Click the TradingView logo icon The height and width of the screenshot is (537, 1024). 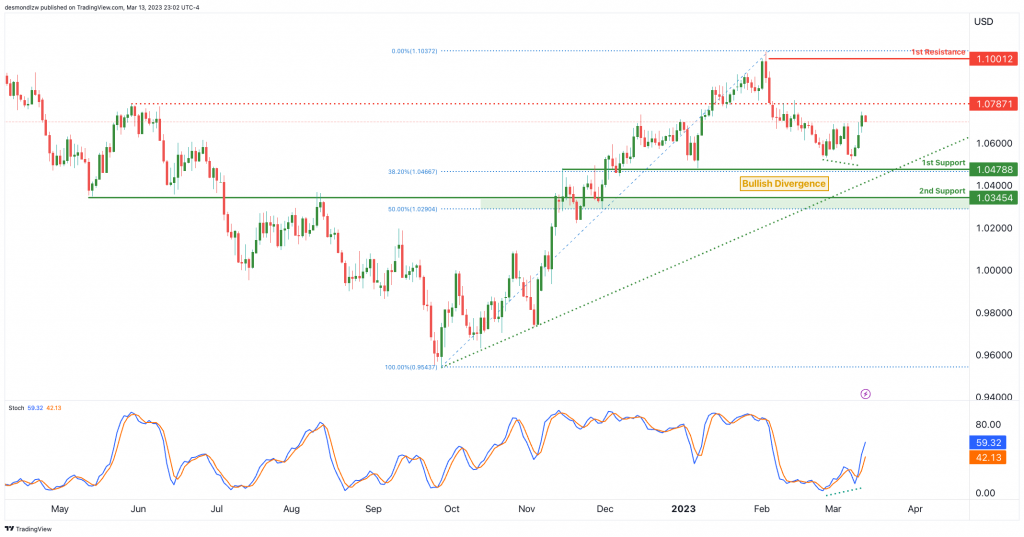coord(10,529)
